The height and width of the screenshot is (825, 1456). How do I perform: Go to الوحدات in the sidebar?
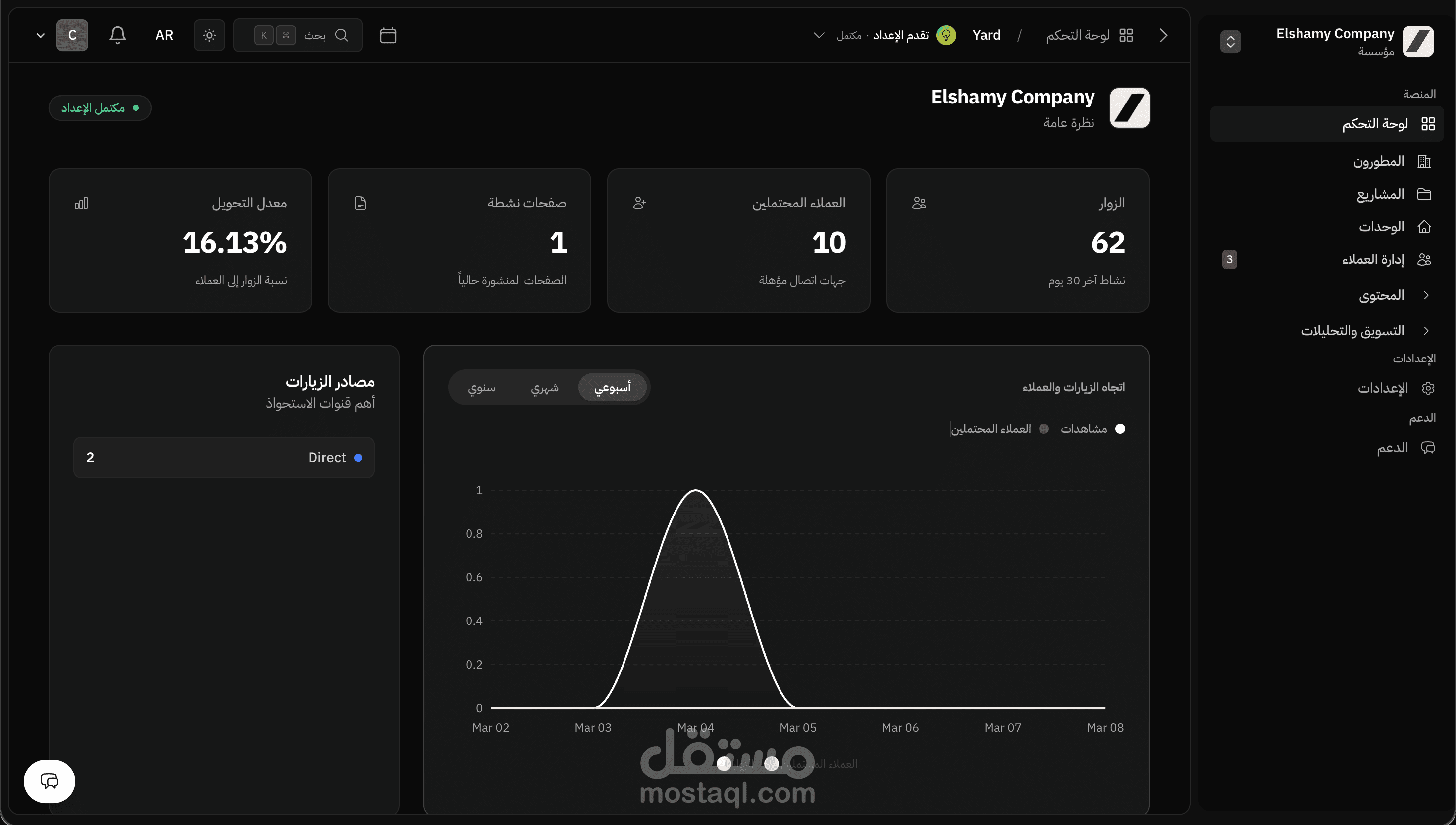click(1381, 227)
